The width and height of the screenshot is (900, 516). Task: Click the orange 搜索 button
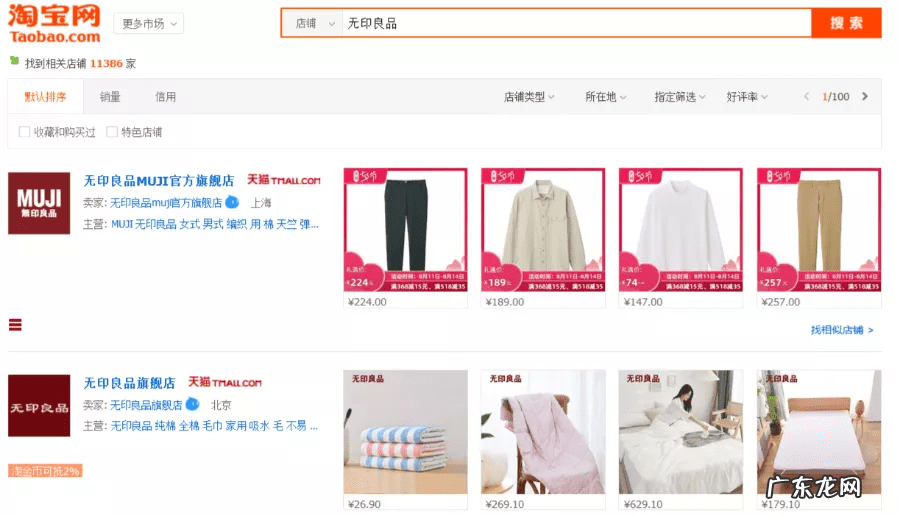coord(846,23)
